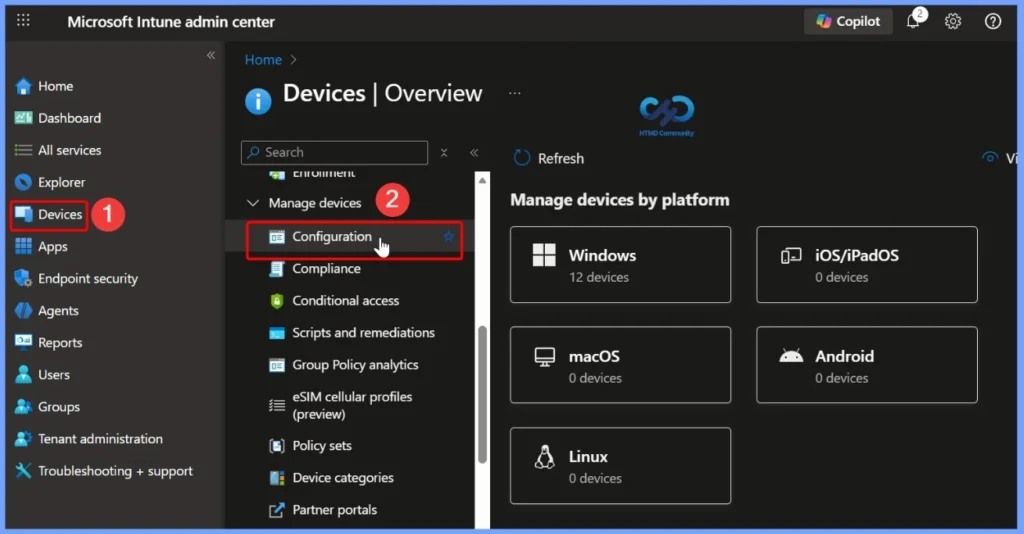Collapse the main left navigation pane
1024x534 pixels.
pos(211,55)
